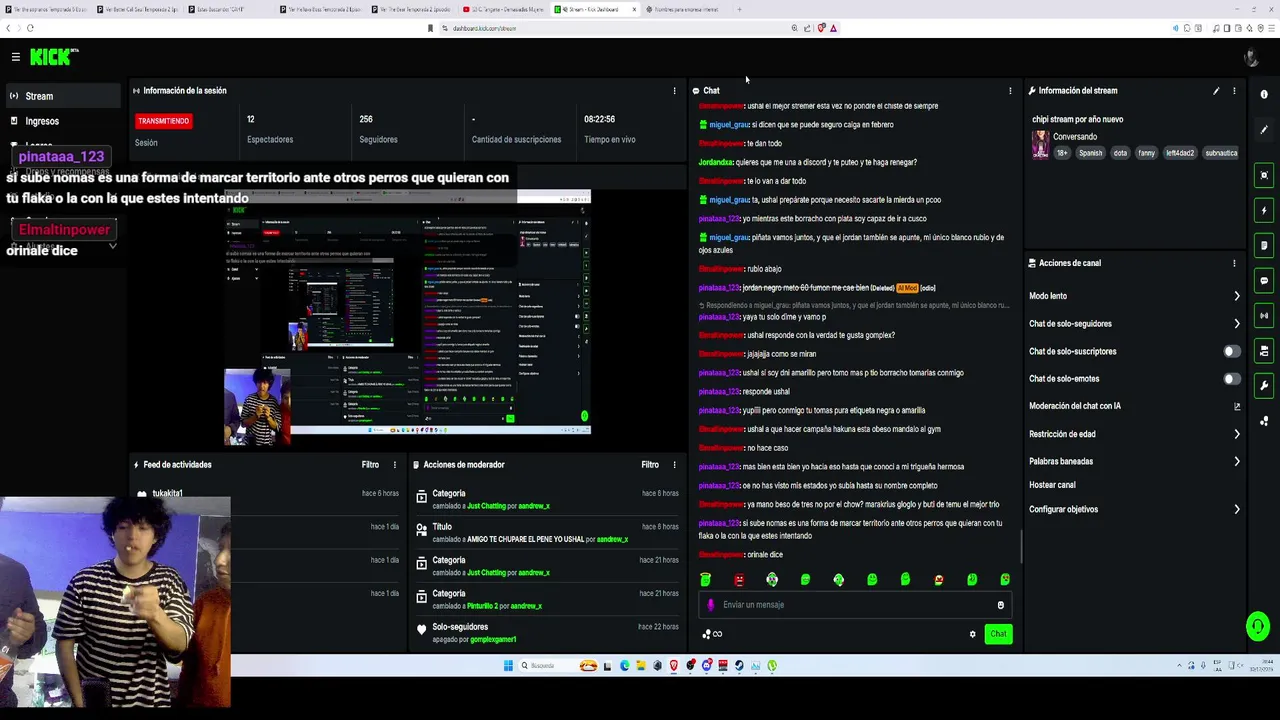Click the channel points infinity icon
This screenshot has height=720, width=1280.
coord(712,634)
